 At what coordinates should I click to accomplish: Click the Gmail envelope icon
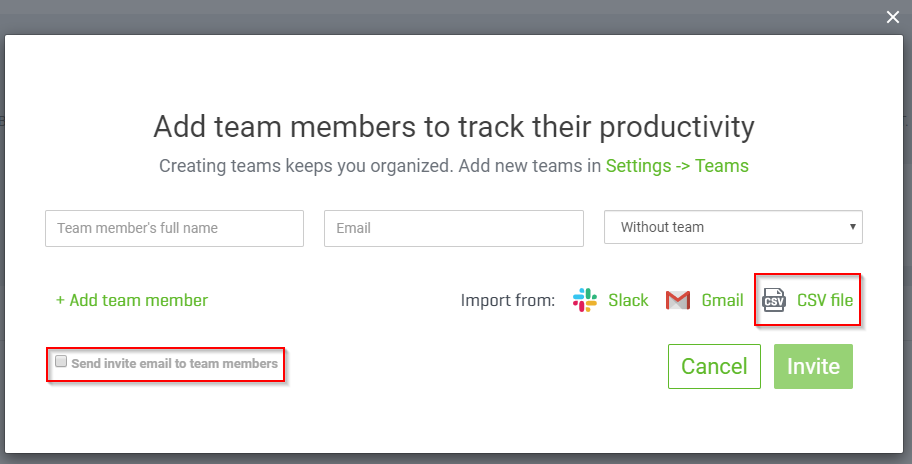[x=678, y=300]
